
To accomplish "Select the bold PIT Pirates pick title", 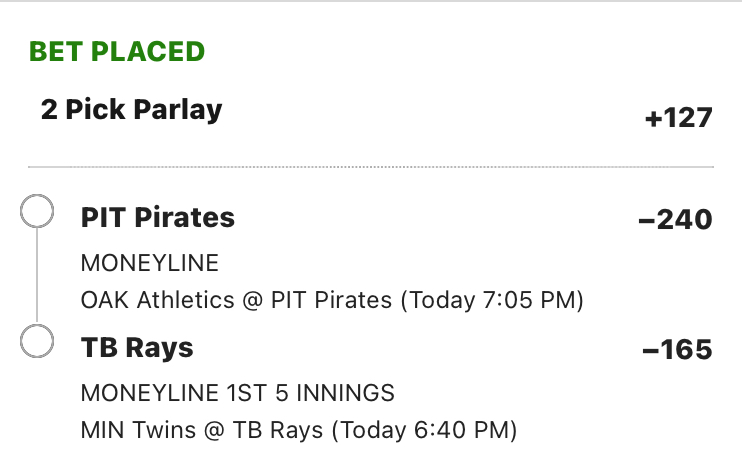I will tap(157, 217).
